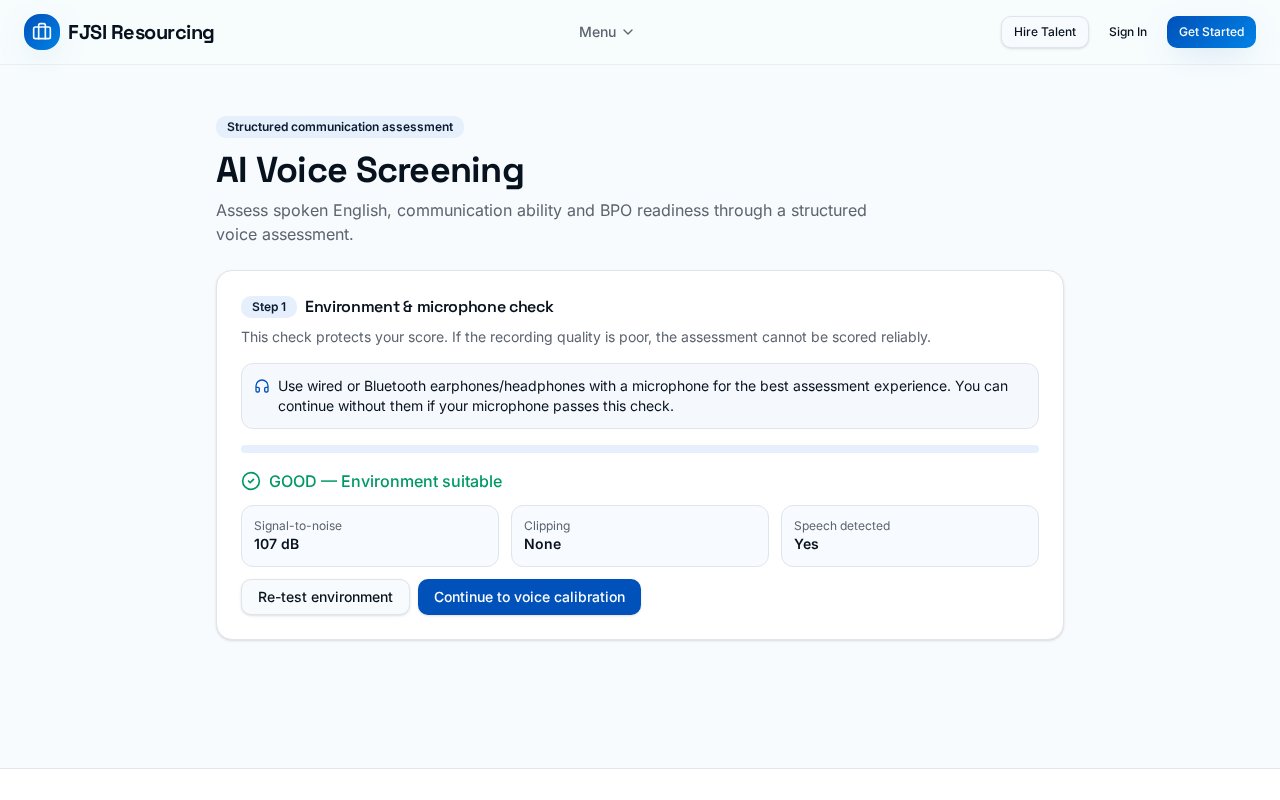Click the Structured communication assessment badge

[340, 127]
